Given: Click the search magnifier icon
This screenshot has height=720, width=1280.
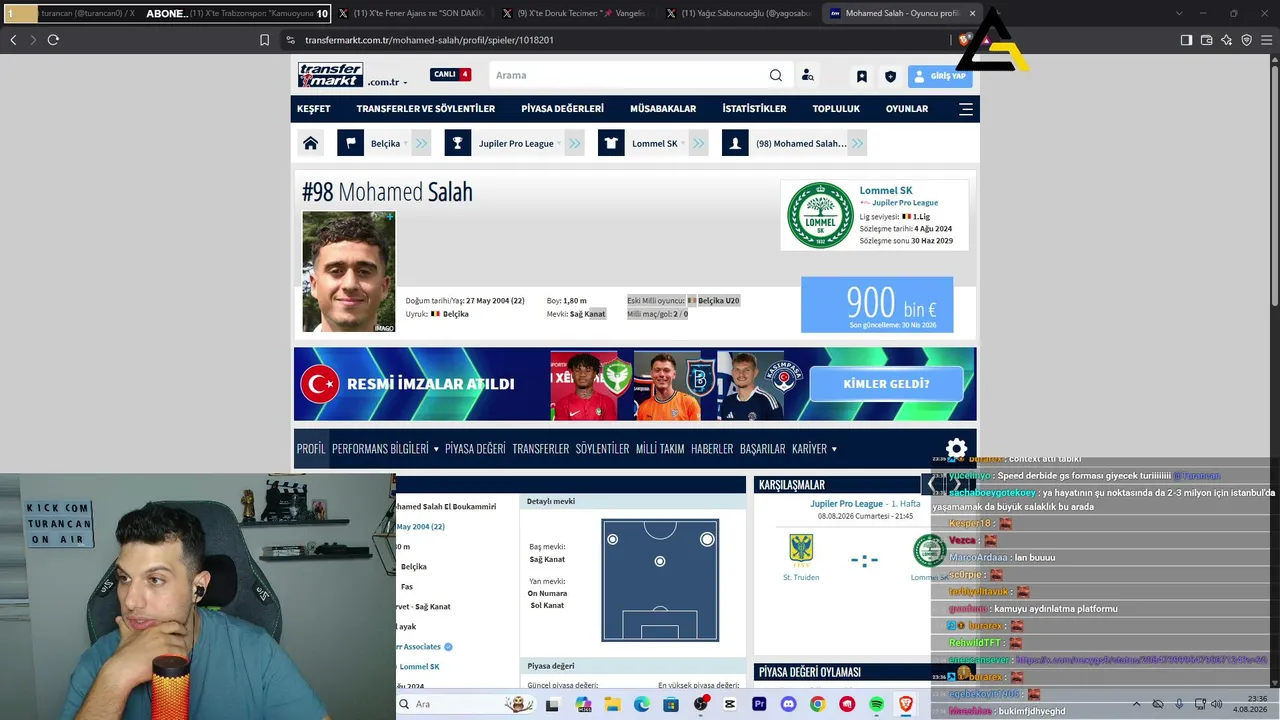Looking at the screenshot, I should [776, 75].
